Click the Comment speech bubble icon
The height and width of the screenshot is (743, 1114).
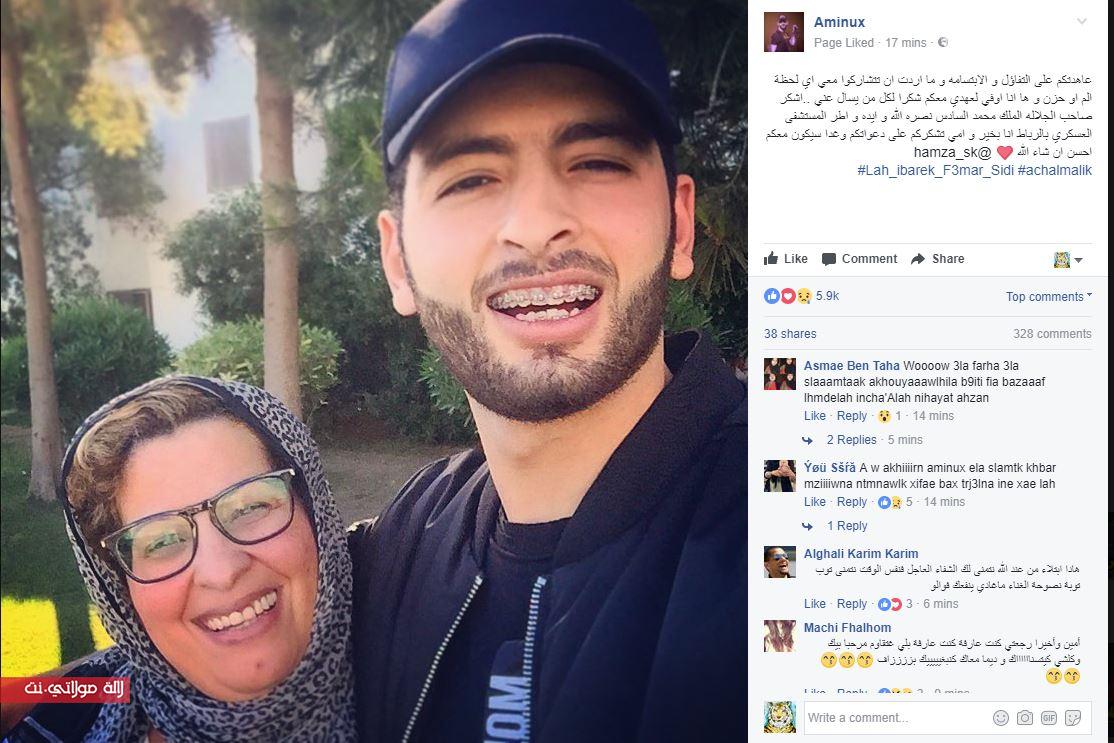[x=828, y=259]
